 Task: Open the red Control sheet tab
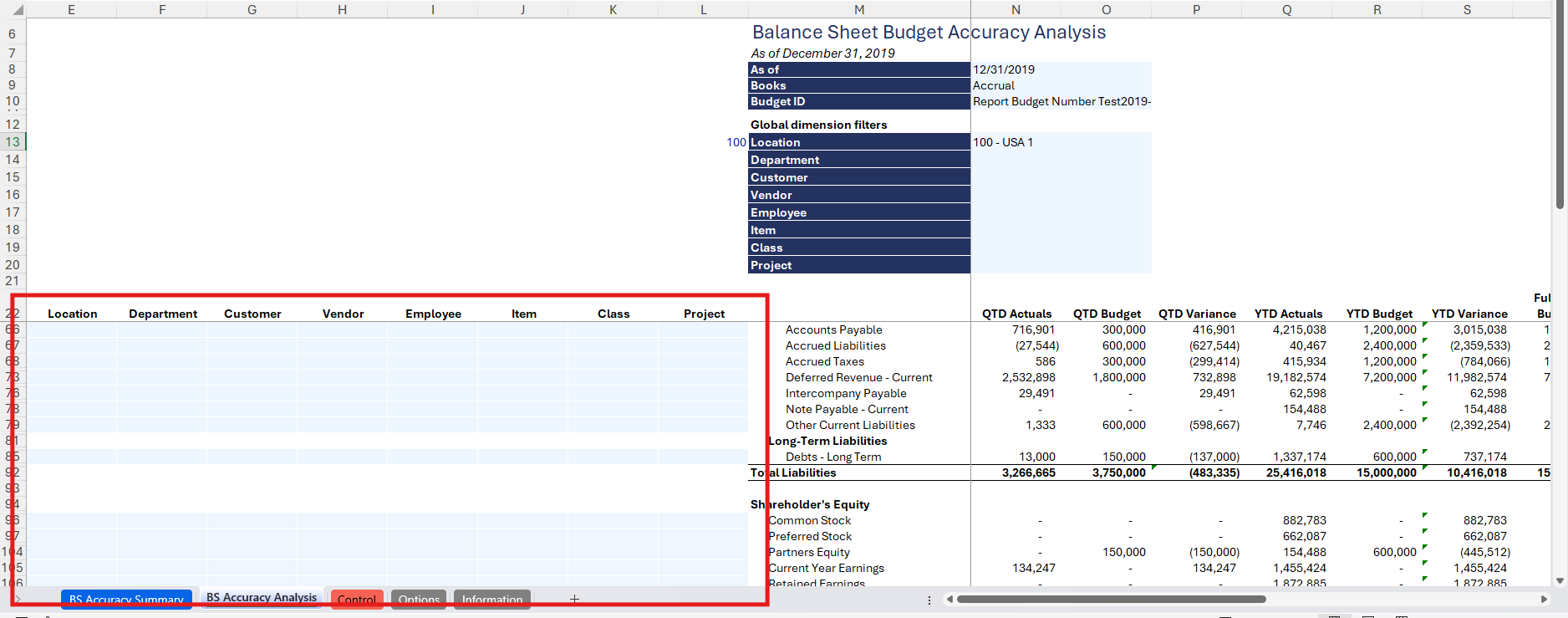pos(357,600)
